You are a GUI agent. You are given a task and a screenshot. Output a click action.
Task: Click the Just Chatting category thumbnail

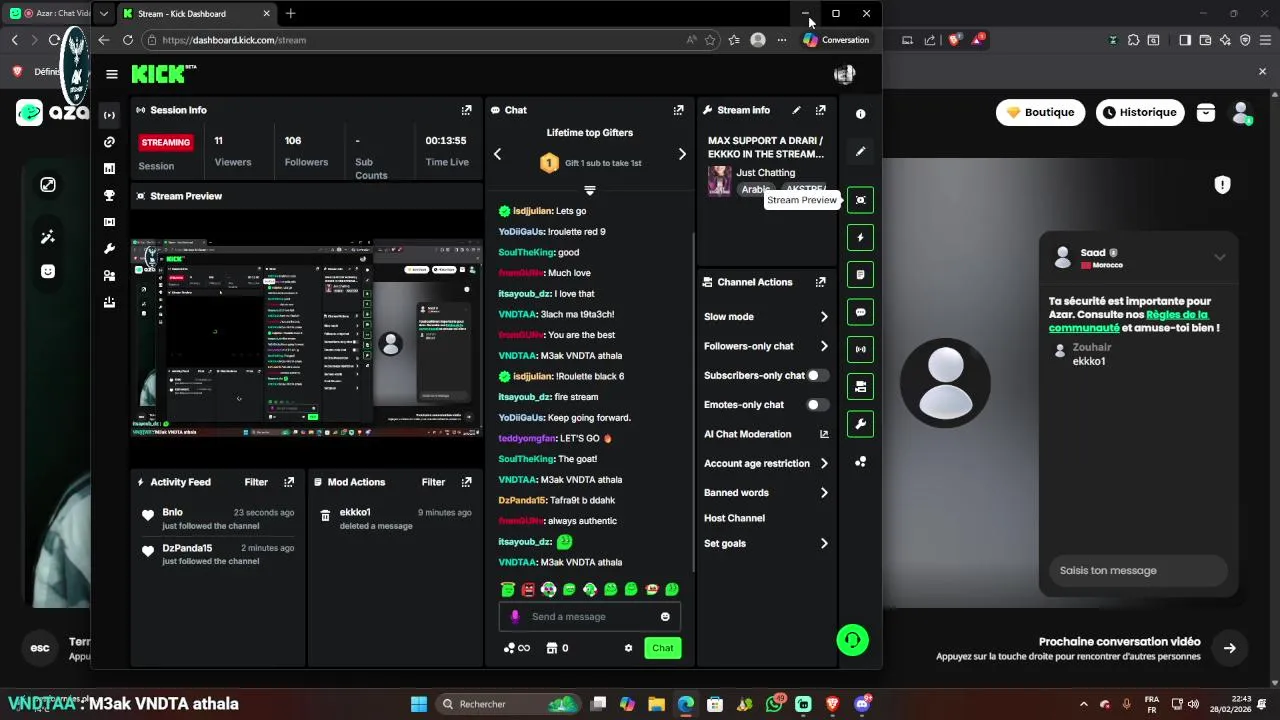click(719, 180)
